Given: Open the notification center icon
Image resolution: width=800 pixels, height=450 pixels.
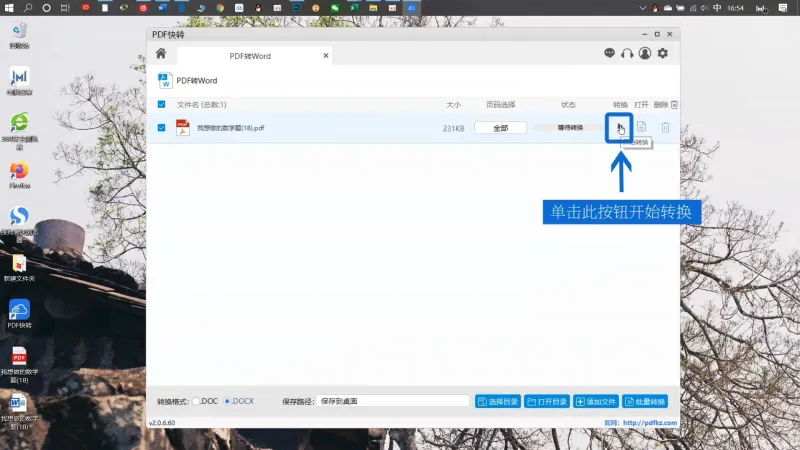Looking at the screenshot, I should pos(783,8).
